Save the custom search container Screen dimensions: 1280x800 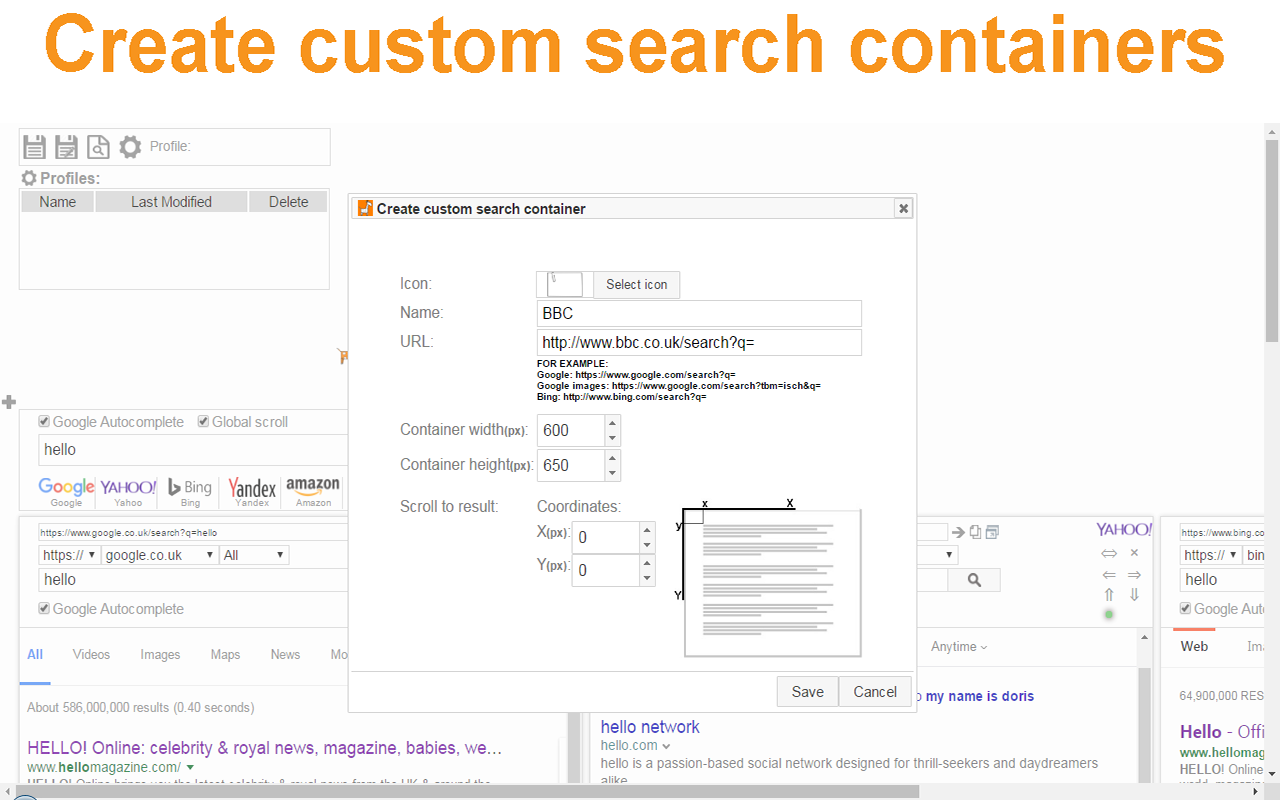(807, 691)
